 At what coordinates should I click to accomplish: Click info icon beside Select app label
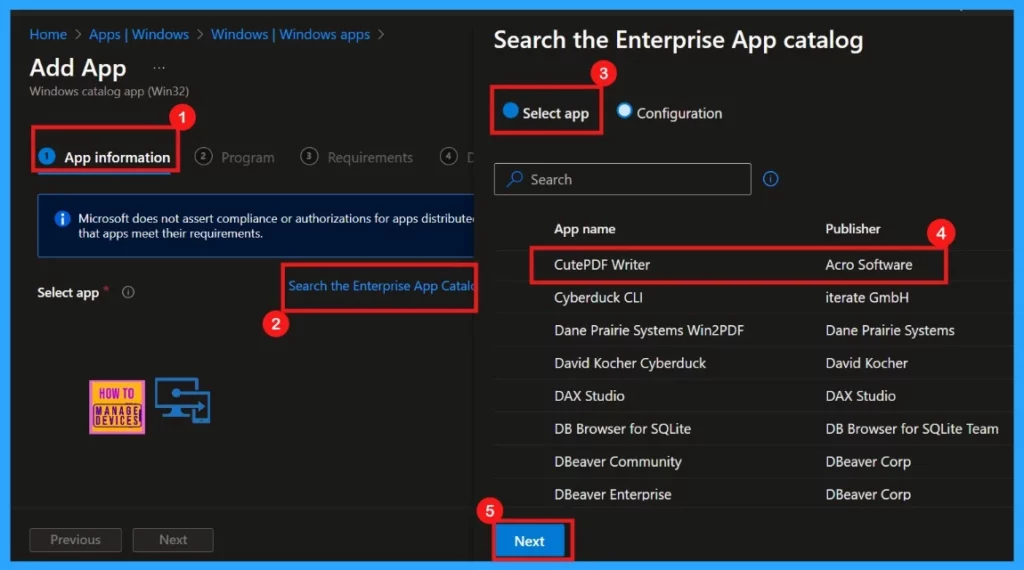tap(128, 293)
